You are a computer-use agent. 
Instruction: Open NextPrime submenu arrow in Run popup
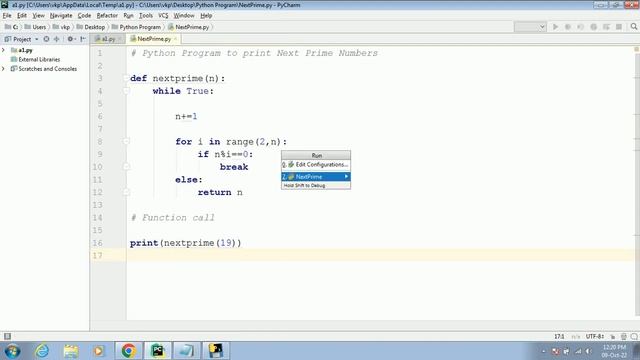click(346, 176)
